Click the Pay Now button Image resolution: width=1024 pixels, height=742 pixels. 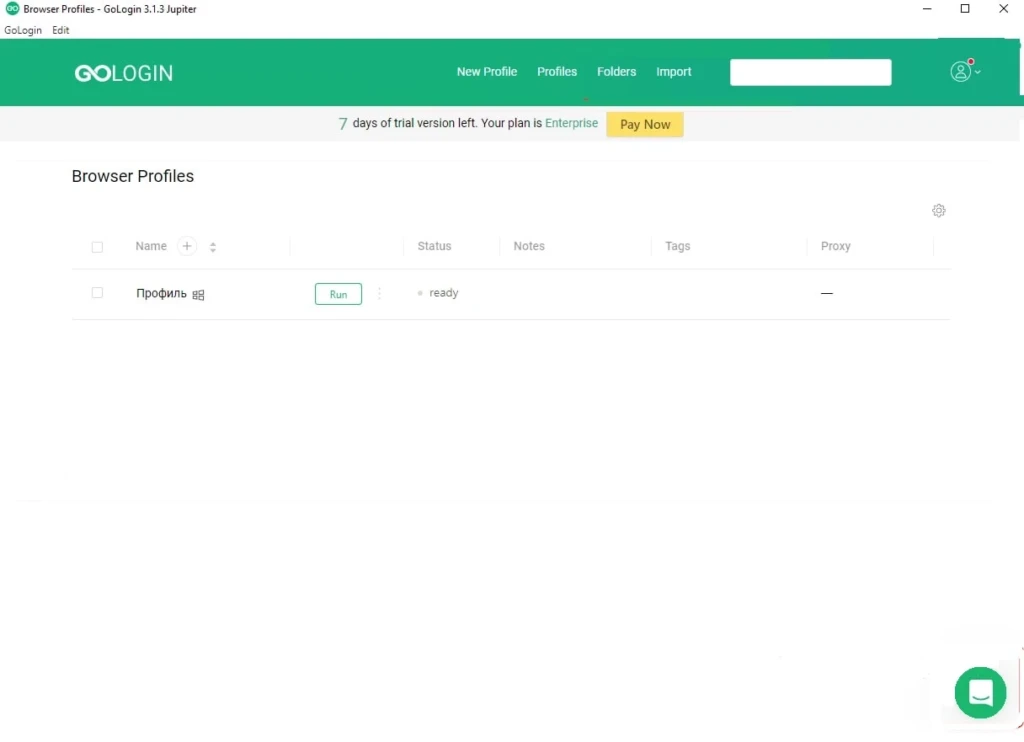pos(645,124)
